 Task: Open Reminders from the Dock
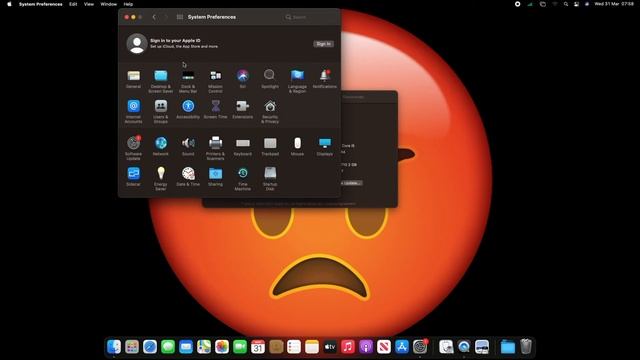pos(294,347)
